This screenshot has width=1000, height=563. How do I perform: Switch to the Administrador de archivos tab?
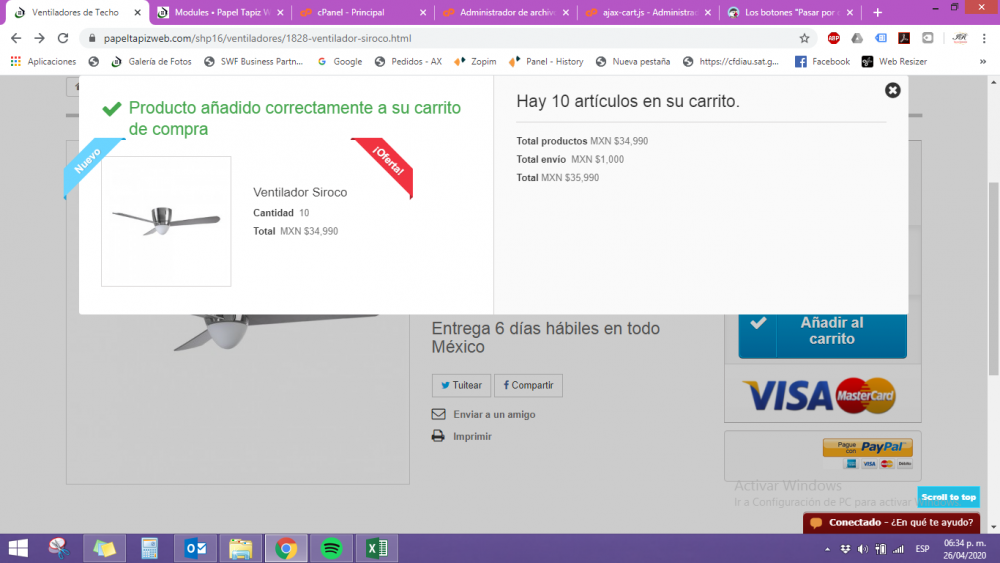506,13
